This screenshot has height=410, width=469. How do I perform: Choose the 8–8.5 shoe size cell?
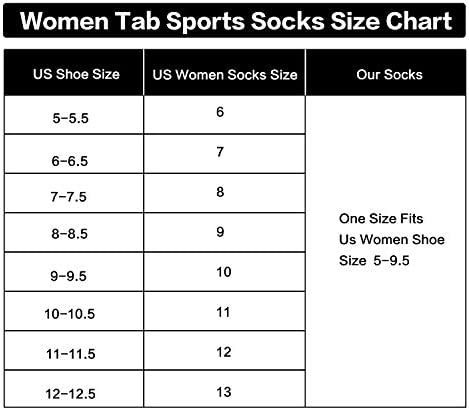click(74, 233)
